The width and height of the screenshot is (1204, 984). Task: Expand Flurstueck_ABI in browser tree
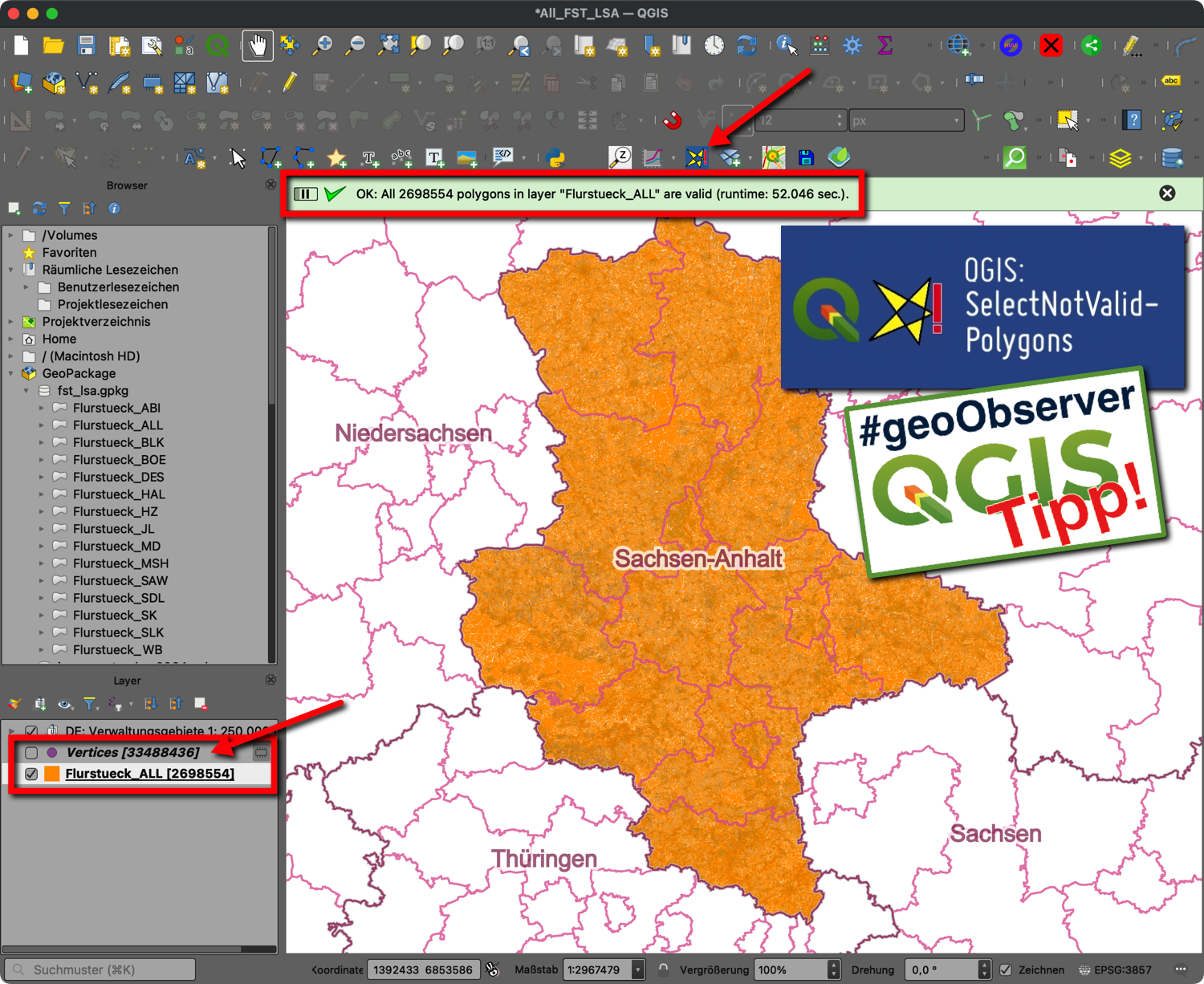click(42, 408)
